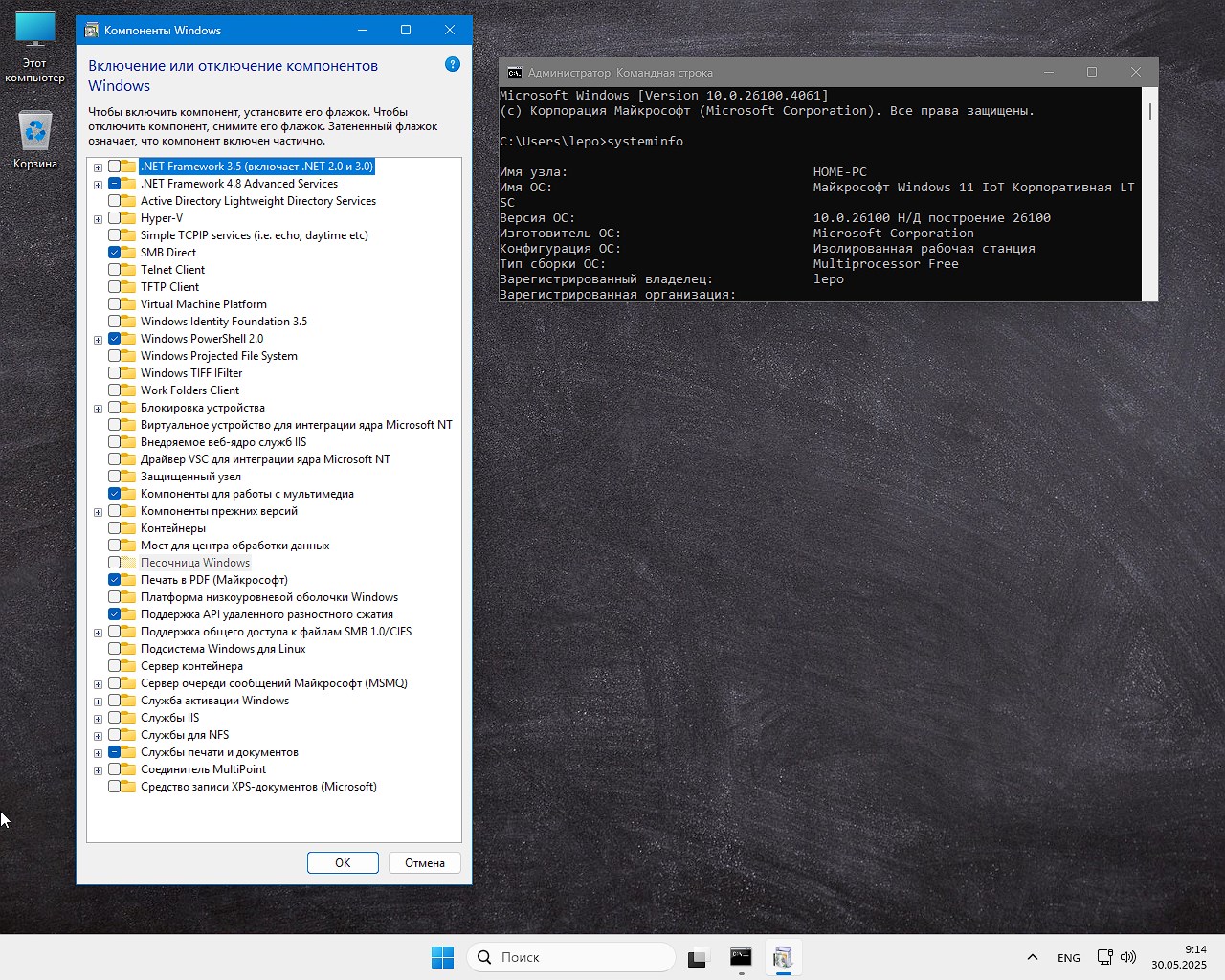The height and width of the screenshot is (980, 1225).
Task: Toggle the Hyper-V checkbox
Action: (x=114, y=218)
